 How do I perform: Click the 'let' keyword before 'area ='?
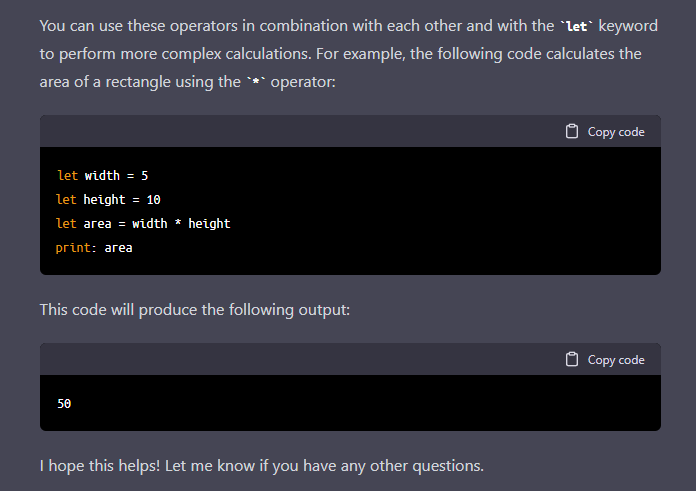pyautogui.click(x=66, y=224)
